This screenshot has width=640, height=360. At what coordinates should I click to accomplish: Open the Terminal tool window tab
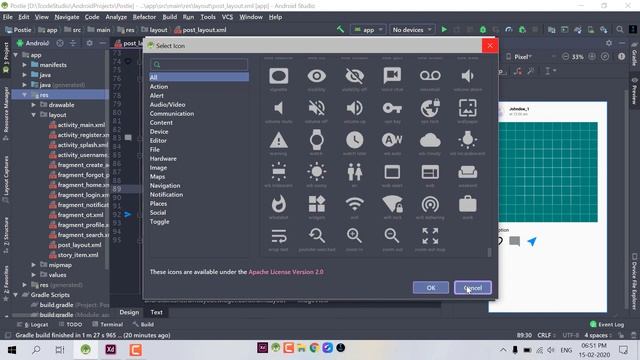click(107, 324)
